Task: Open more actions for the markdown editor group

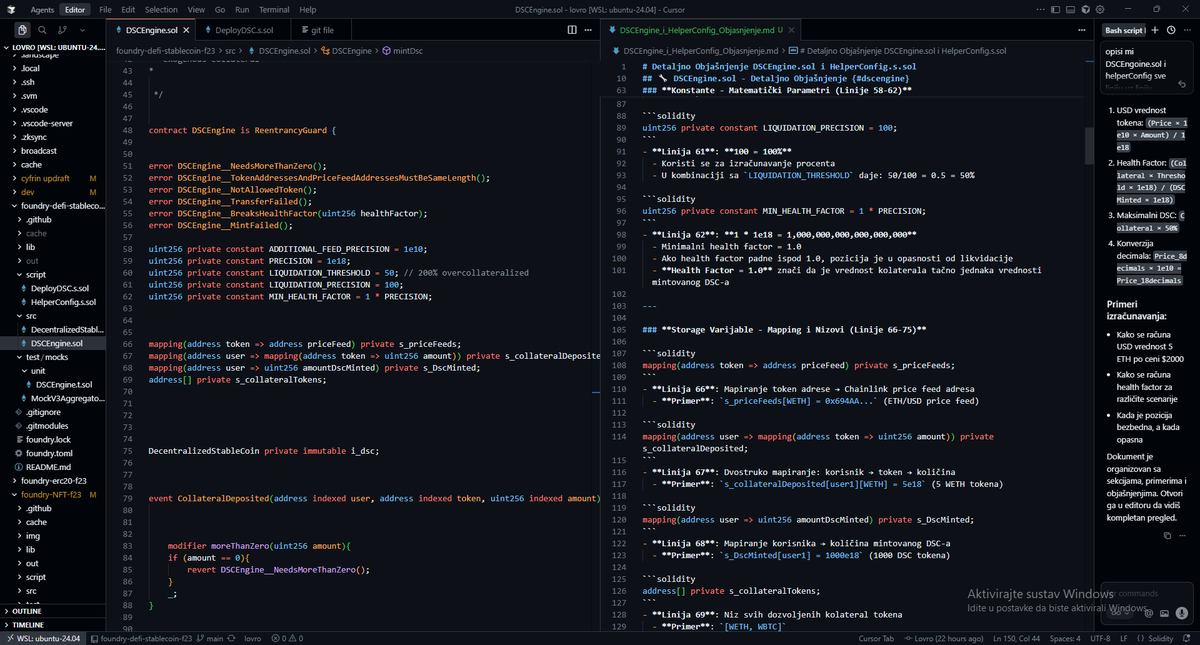Action: pyautogui.click(x=1081, y=30)
